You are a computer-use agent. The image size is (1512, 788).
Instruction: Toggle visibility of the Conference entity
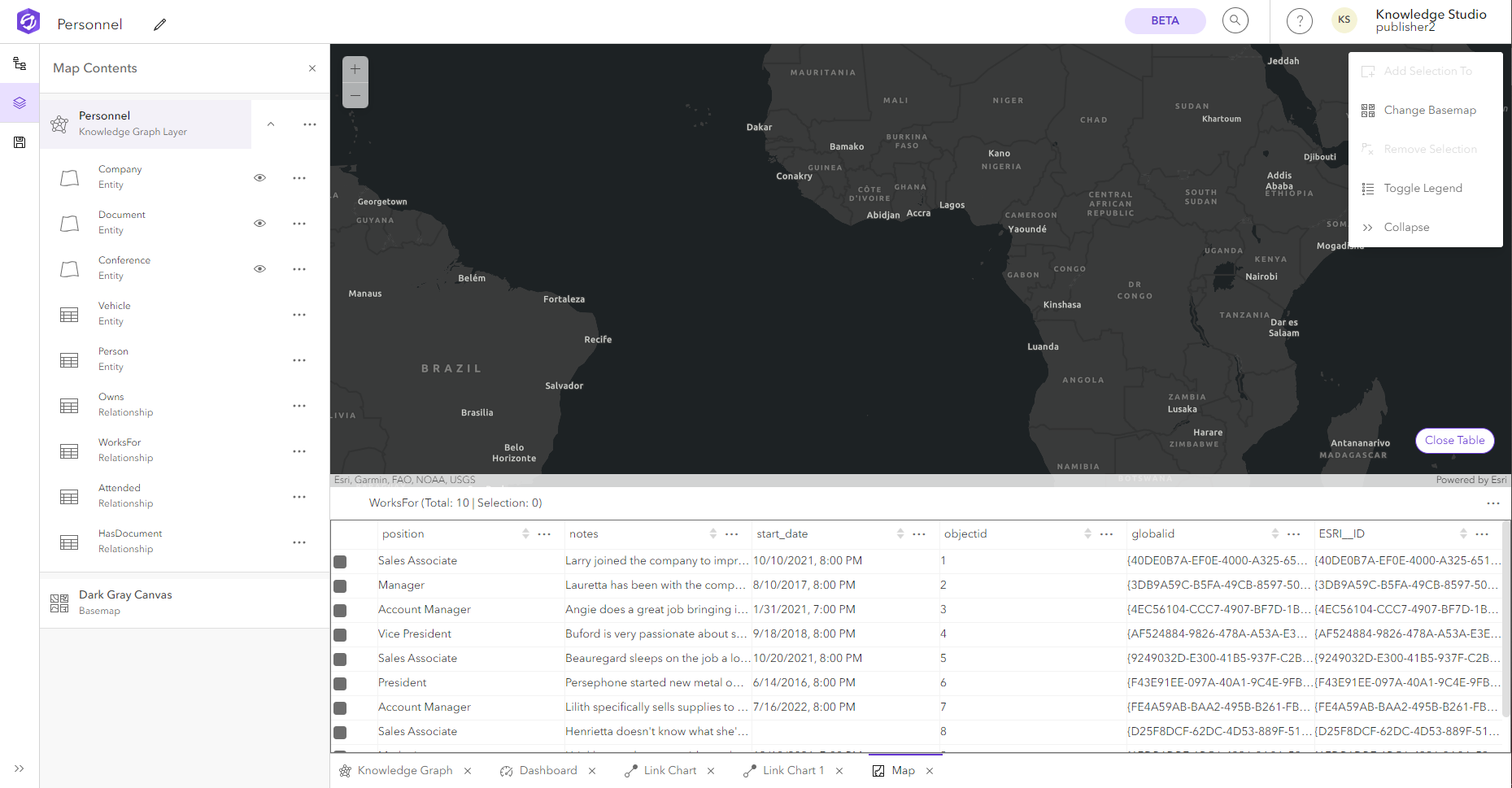(259, 268)
